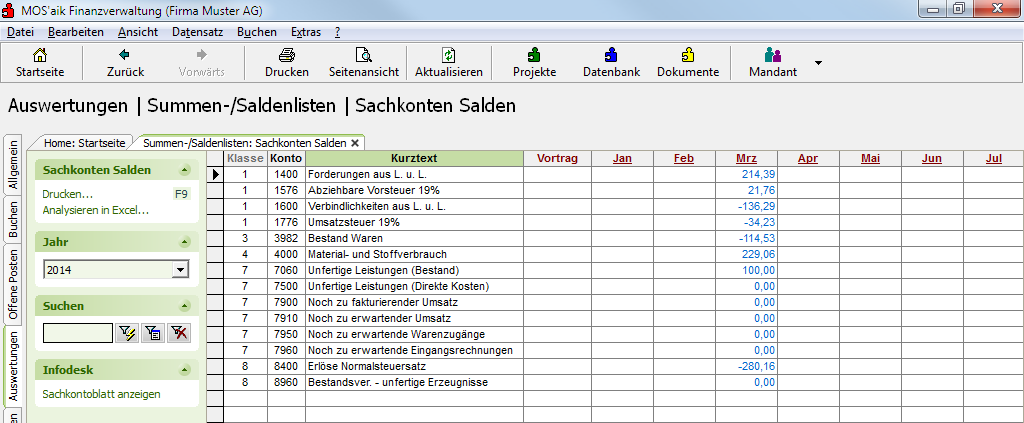Image resolution: width=1024 pixels, height=423 pixels.
Task: Click Analysieren in Excel… link
Action: pos(95,210)
